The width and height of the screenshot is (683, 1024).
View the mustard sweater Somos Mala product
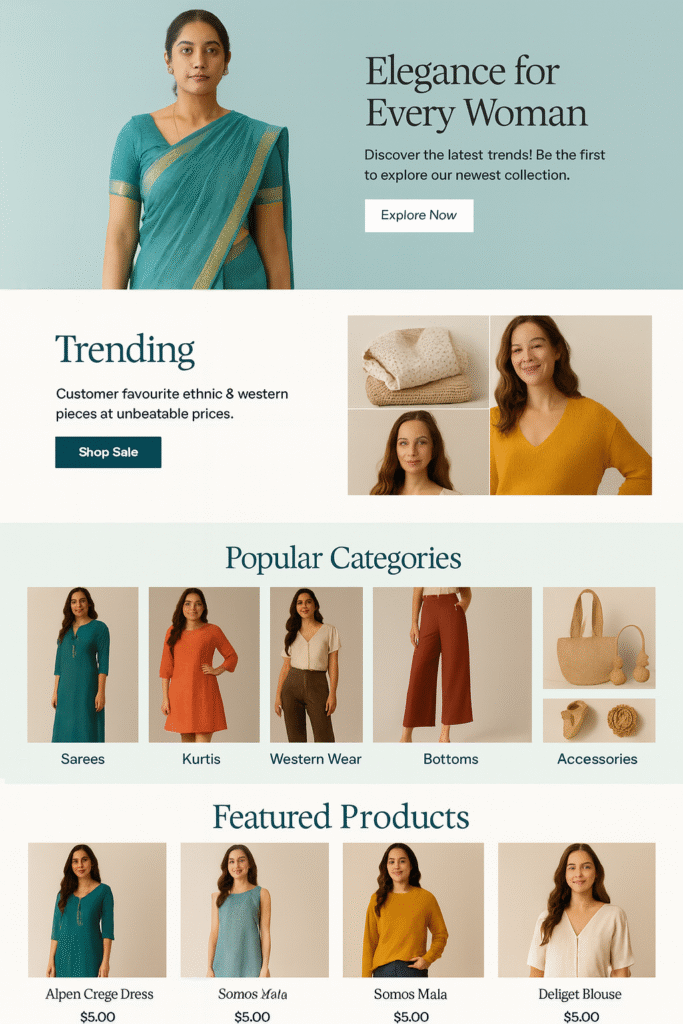[413, 910]
